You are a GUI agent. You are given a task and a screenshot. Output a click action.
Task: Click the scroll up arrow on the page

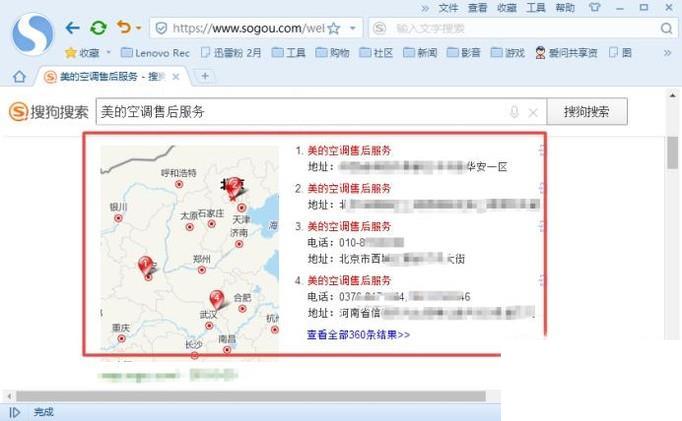672,95
